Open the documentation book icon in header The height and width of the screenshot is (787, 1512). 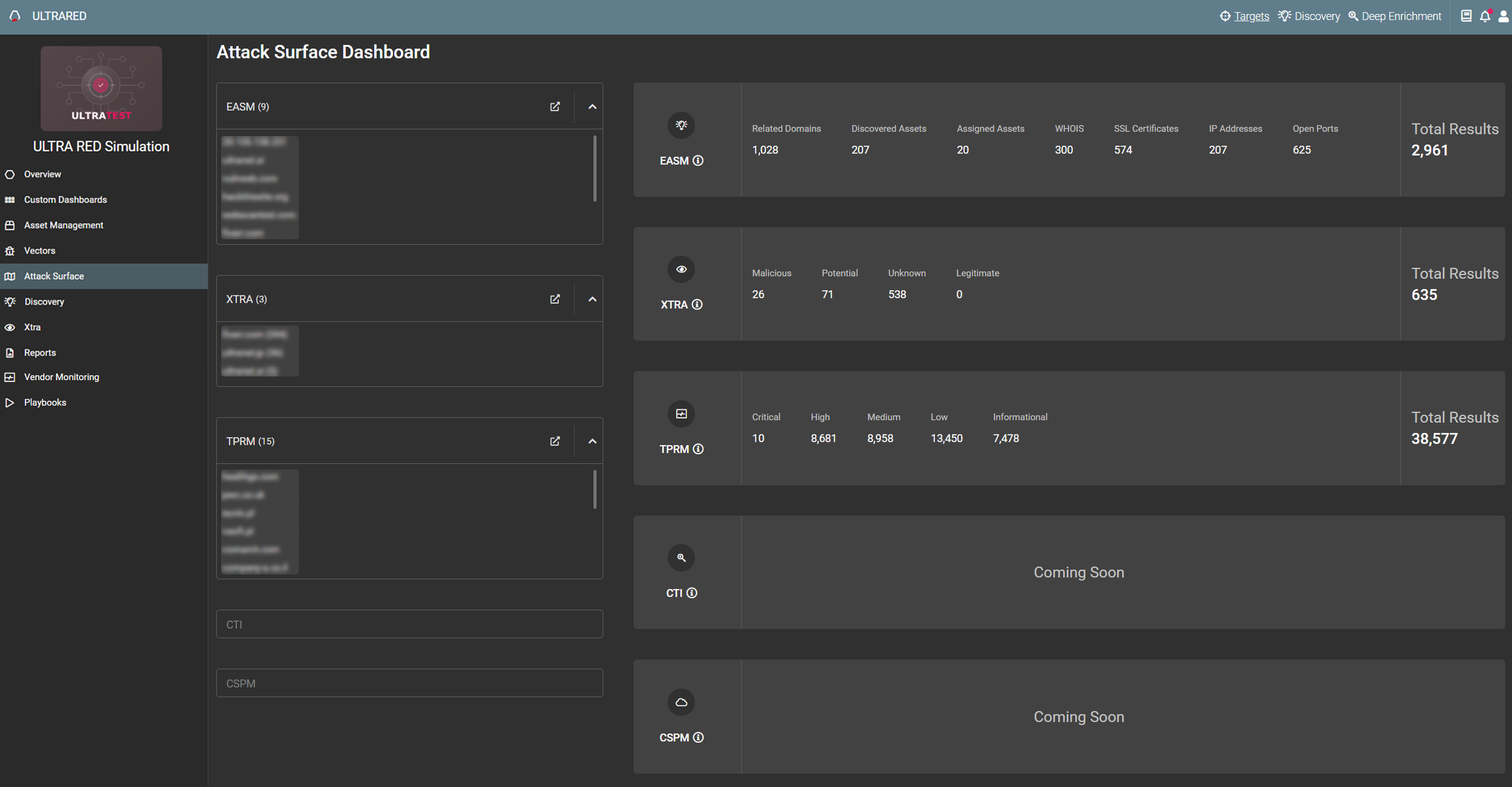point(1466,16)
